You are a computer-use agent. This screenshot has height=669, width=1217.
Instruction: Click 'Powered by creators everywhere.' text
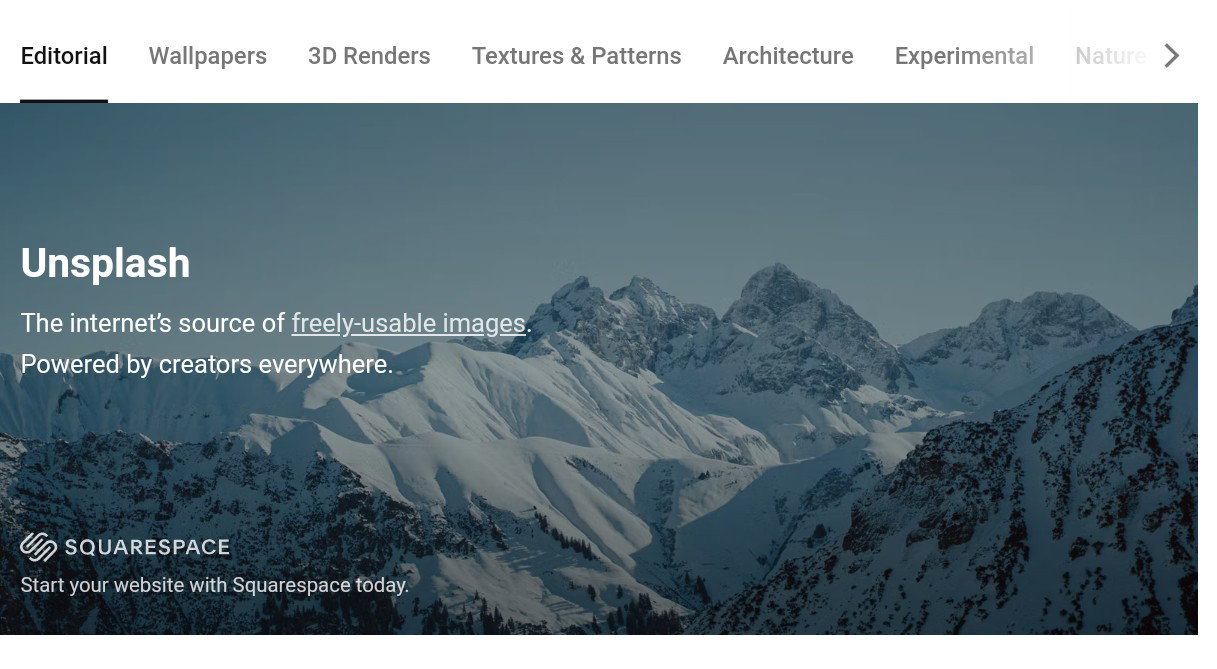click(x=207, y=364)
